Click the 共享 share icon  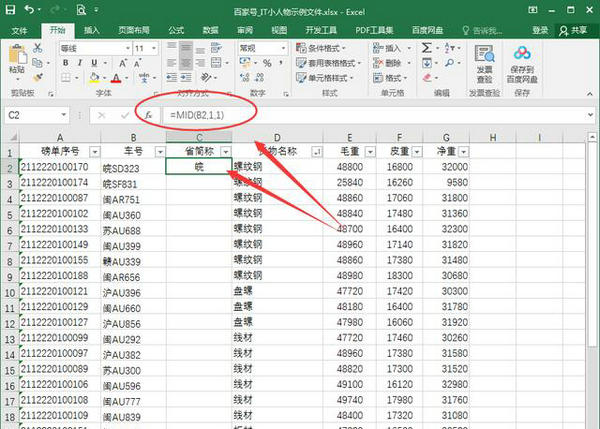coord(568,31)
